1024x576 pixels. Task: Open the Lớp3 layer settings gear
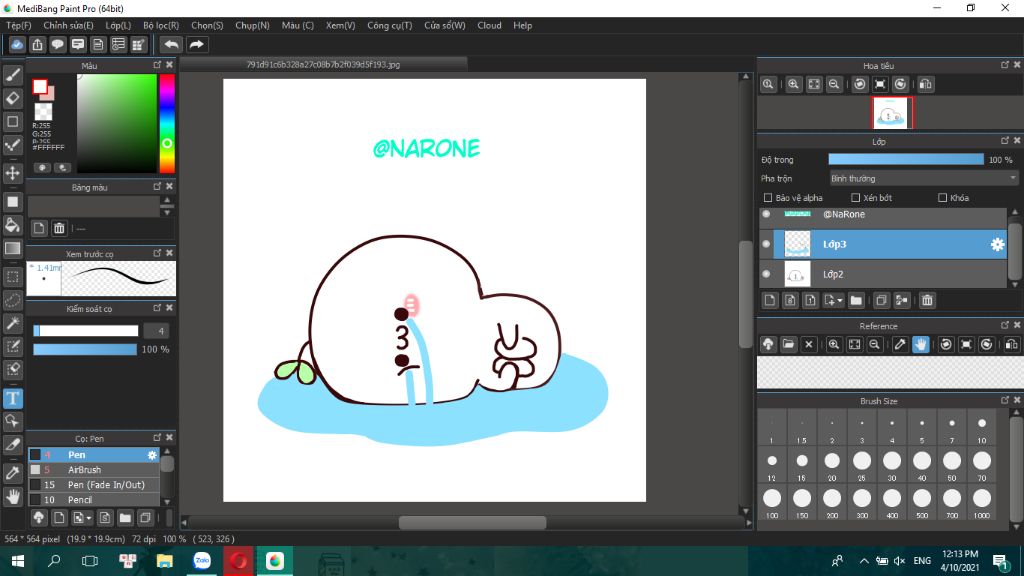coord(997,244)
